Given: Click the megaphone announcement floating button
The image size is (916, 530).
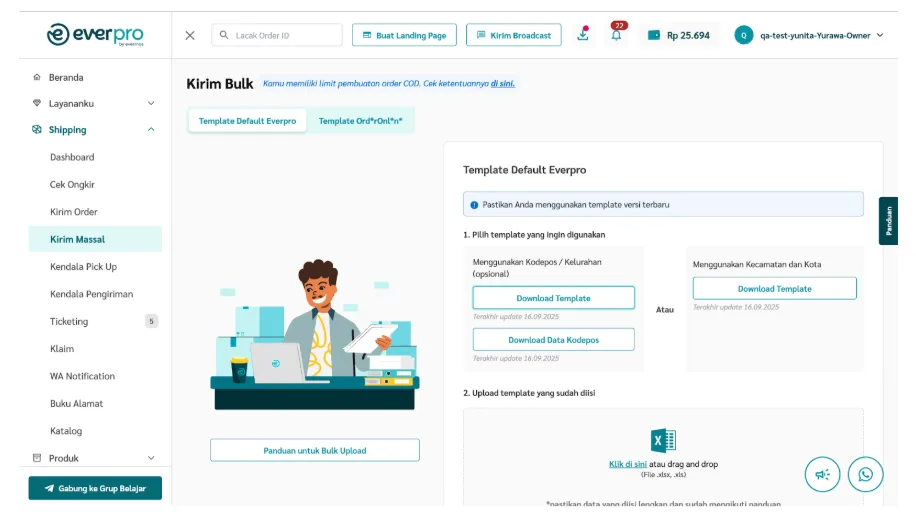Looking at the screenshot, I should 822,474.
